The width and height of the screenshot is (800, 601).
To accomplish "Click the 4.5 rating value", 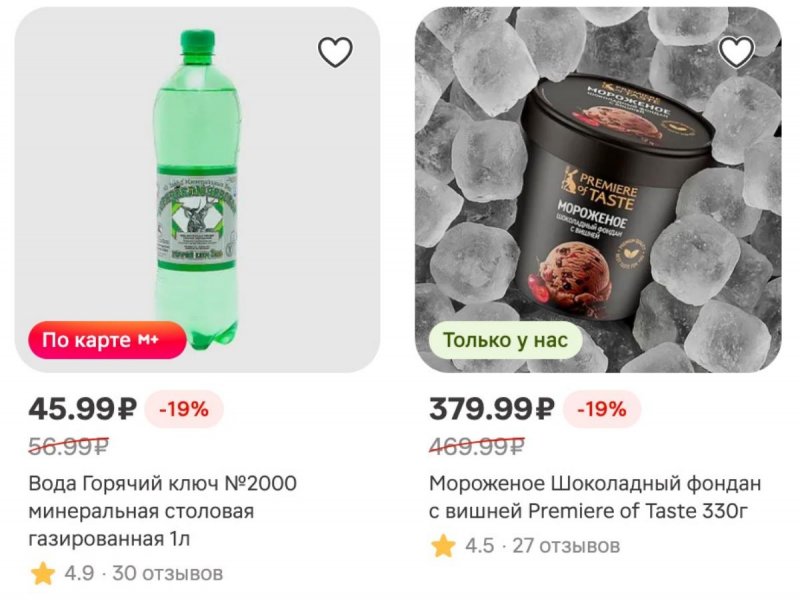I will tap(479, 546).
